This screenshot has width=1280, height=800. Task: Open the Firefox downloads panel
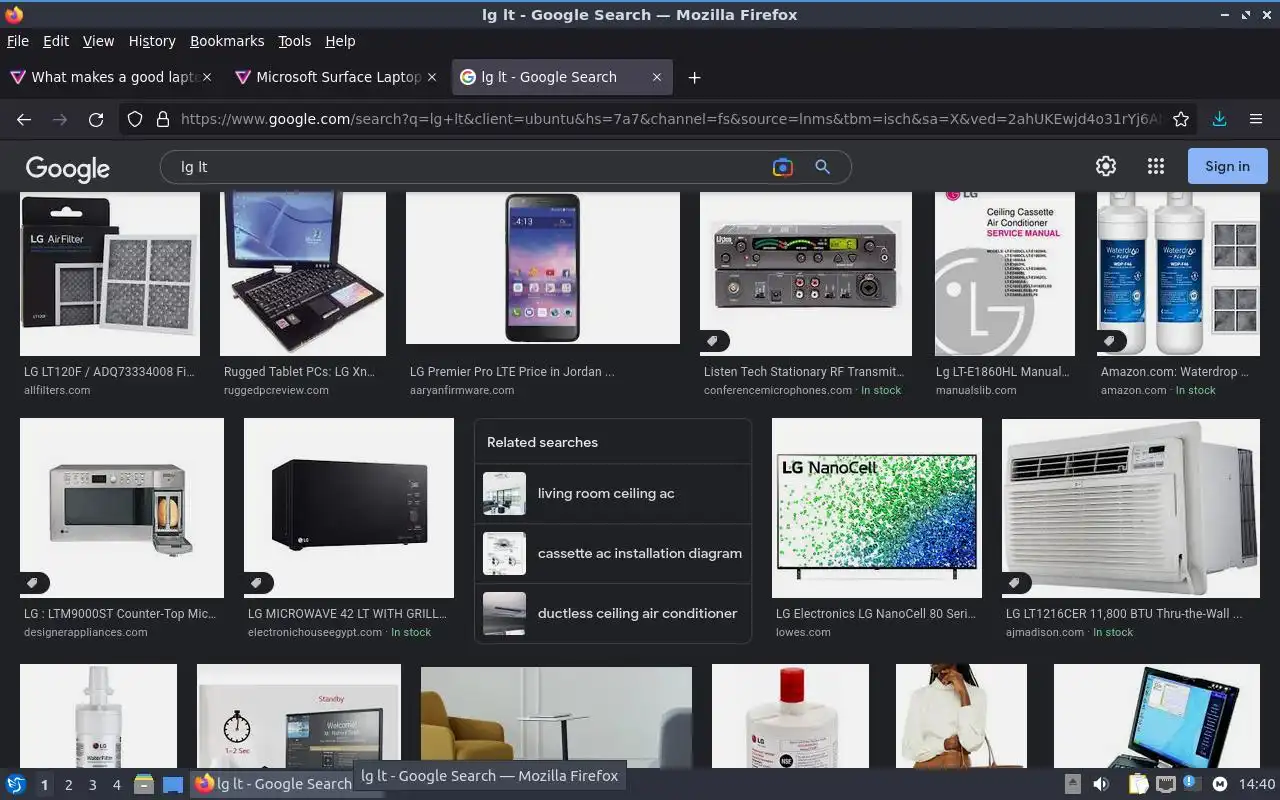click(1219, 119)
